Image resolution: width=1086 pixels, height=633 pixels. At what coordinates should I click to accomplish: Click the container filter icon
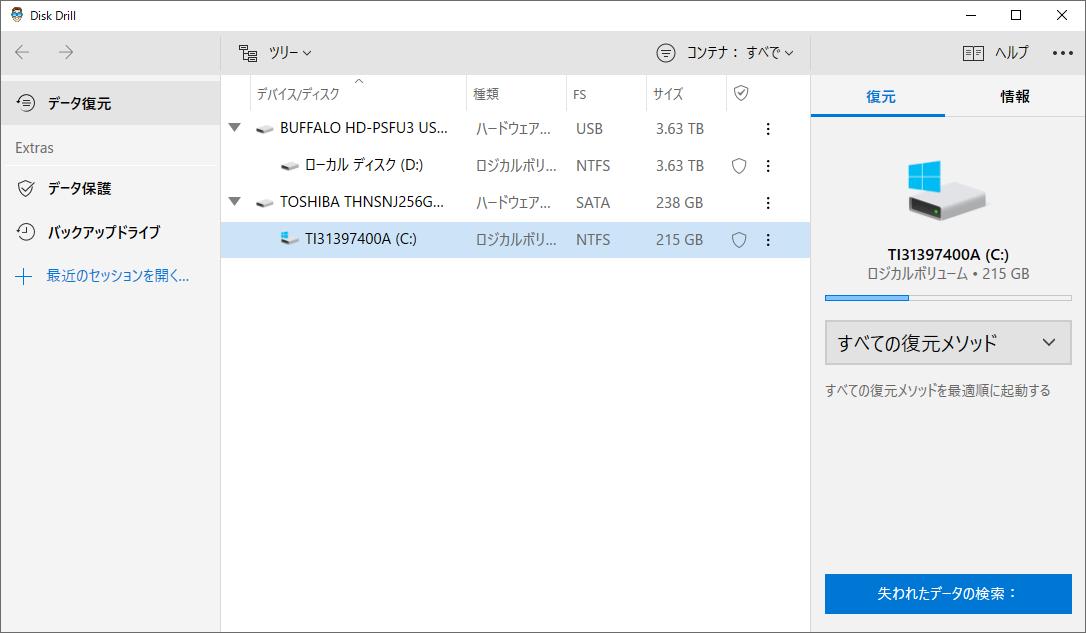click(x=666, y=53)
